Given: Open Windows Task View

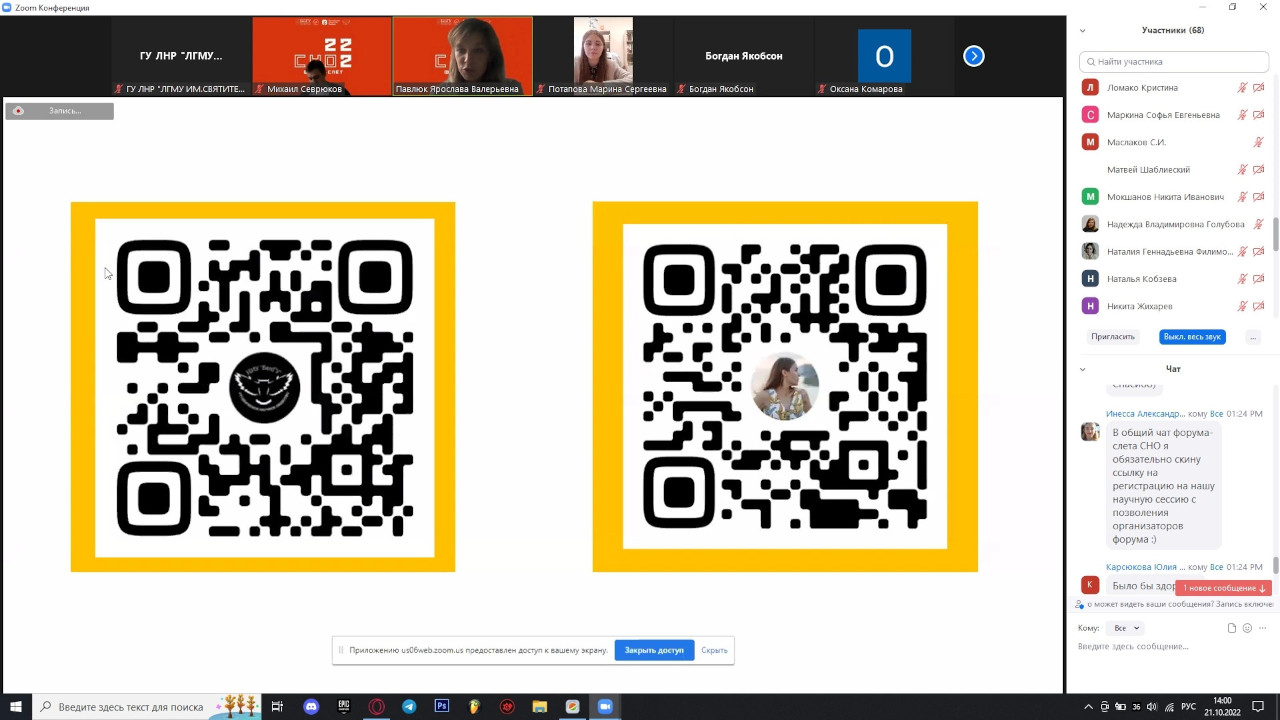Looking at the screenshot, I should pos(278,707).
